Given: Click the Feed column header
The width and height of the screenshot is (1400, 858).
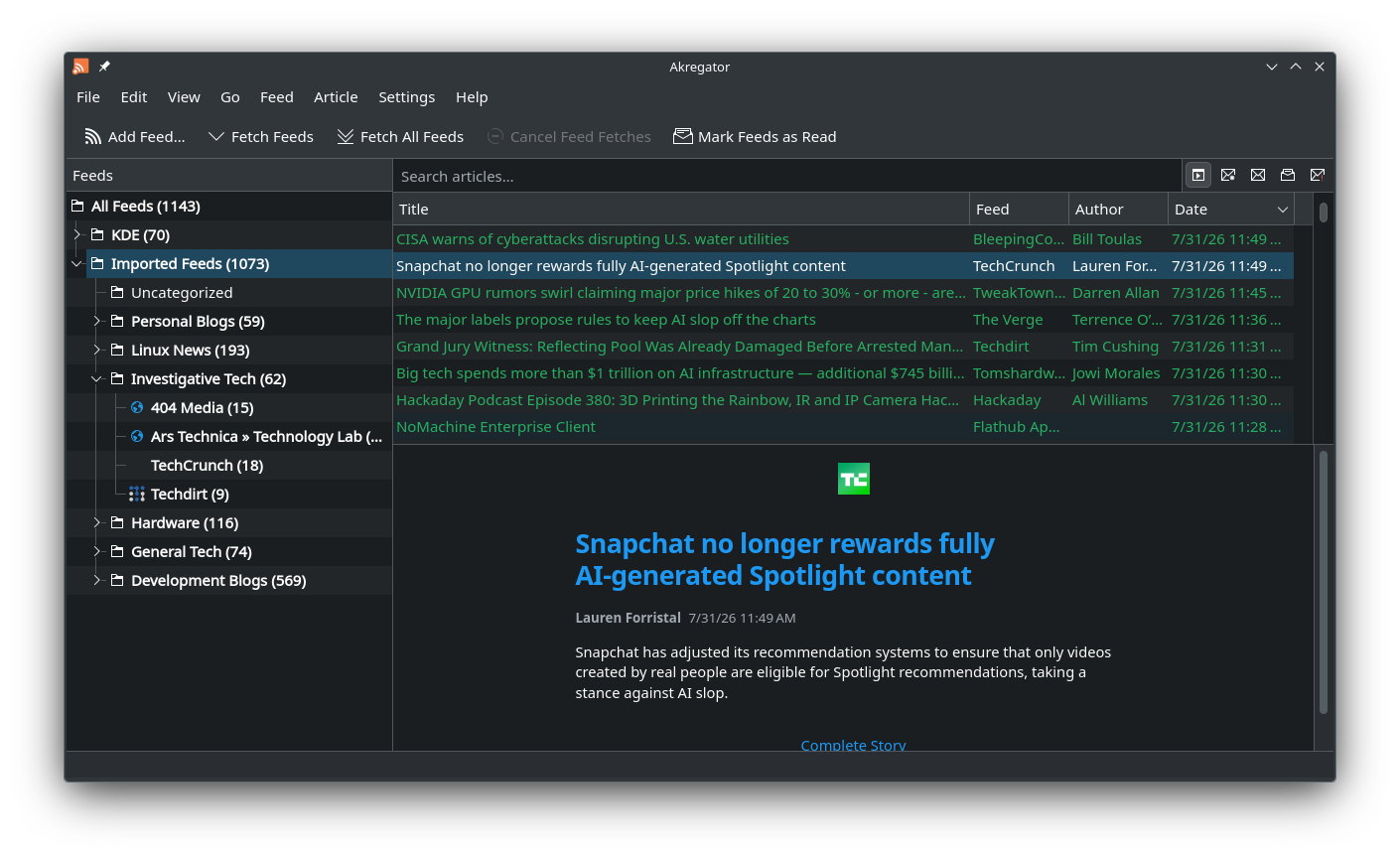Looking at the screenshot, I should [x=1019, y=210].
